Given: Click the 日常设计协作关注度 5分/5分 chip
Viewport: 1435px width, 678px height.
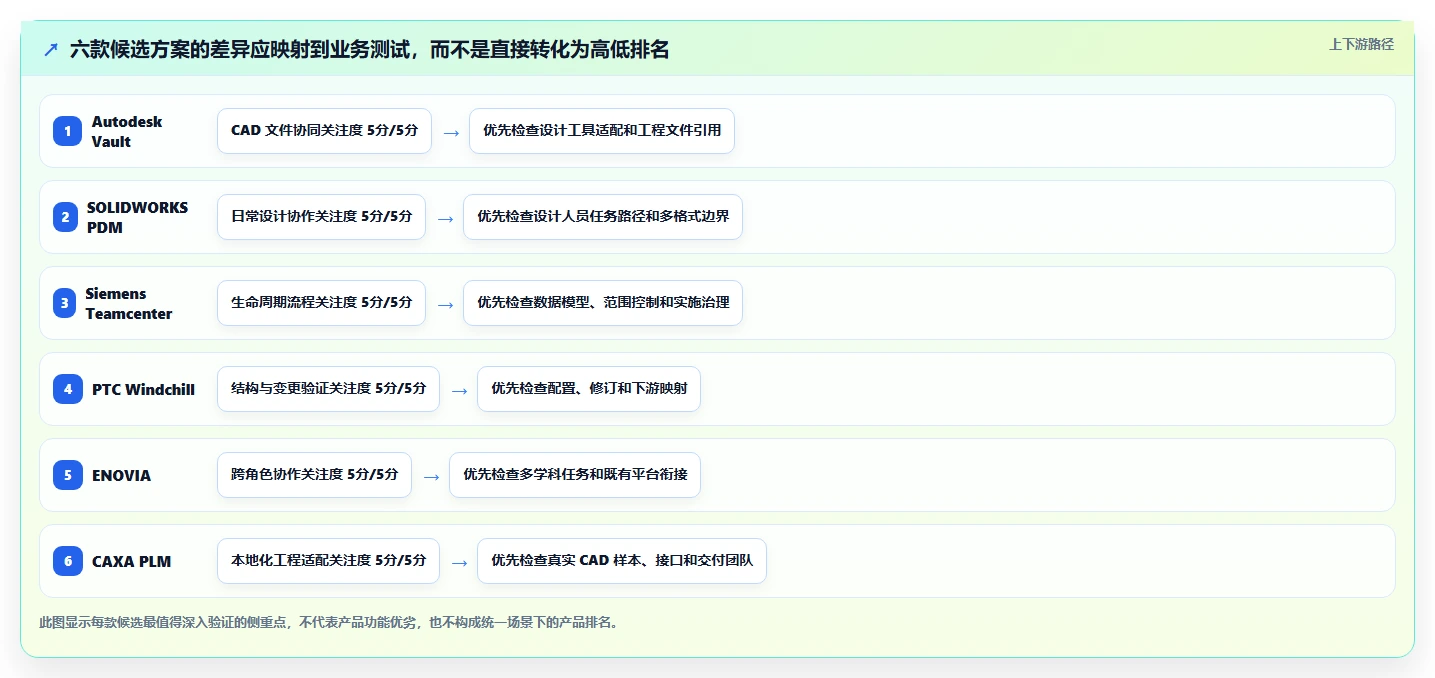Looking at the screenshot, I should point(321,217).
